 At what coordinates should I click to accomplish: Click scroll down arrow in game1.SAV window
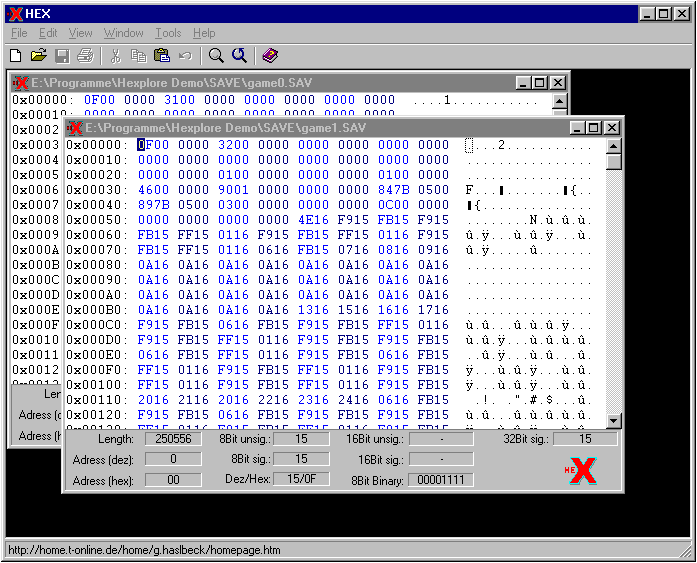[613, 420]
